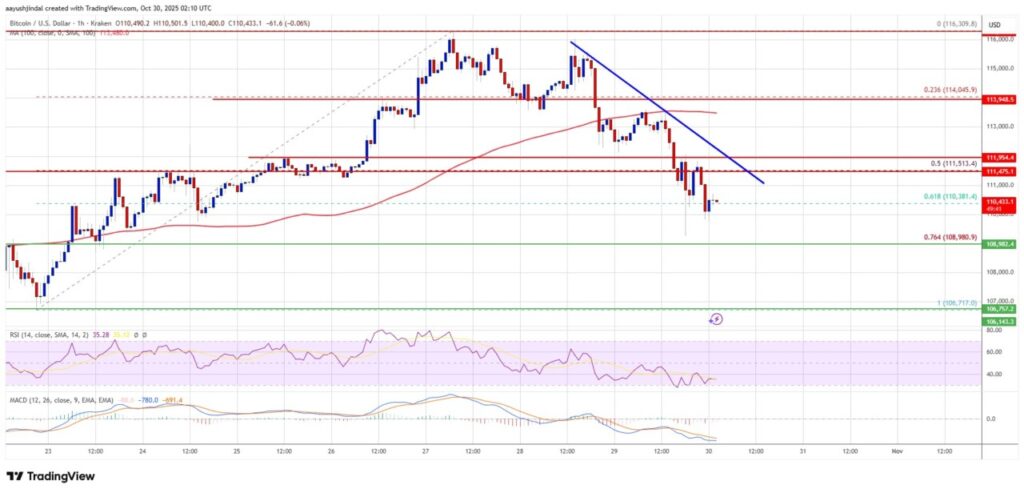The height and width of the screenshot is (493, 1024).
Task: Click the purple event marker icon below the chart
Action: [716, 319]
